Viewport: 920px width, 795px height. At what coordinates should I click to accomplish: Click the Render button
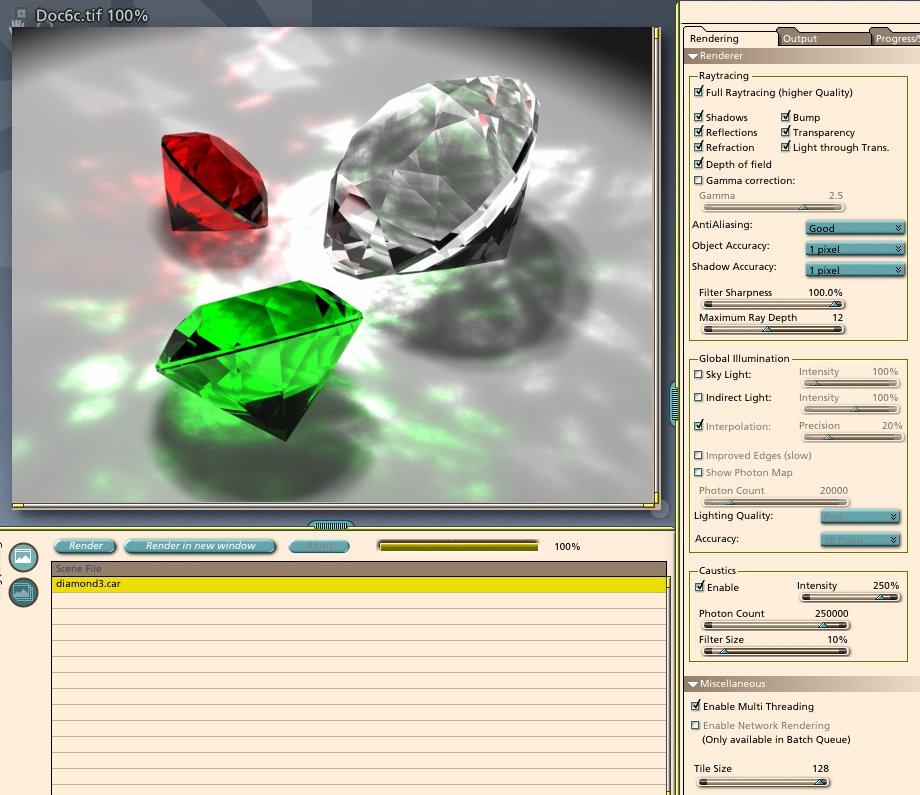84,546
